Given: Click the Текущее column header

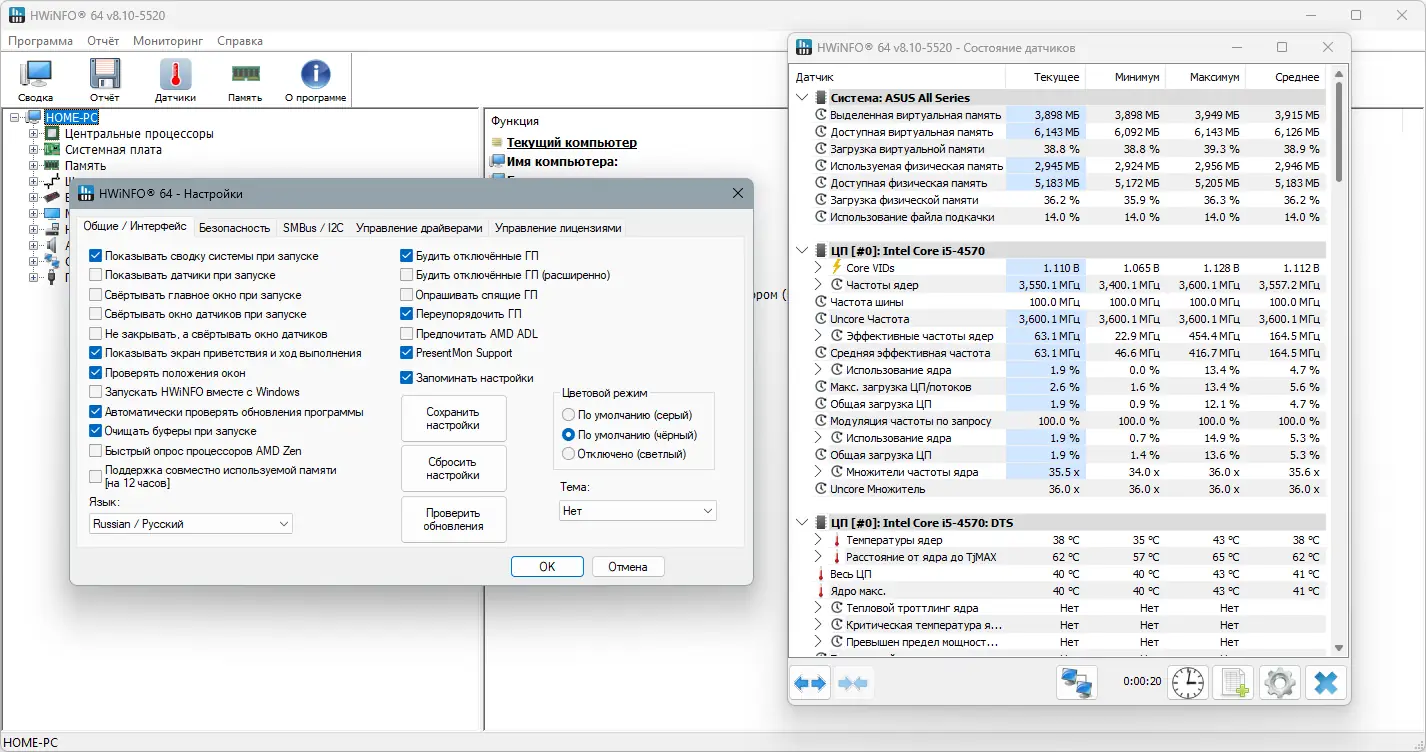Looking at the screenshot, I should coord(1045,77).
